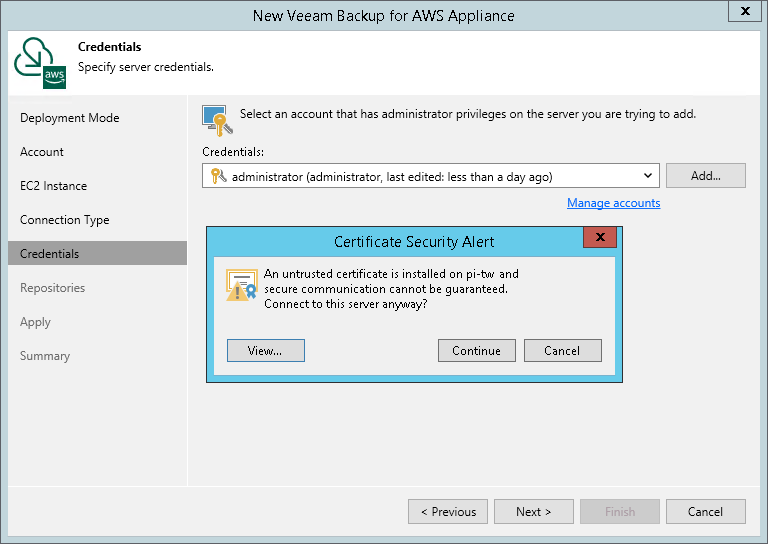Click the AWS cloud wizard icon
The height and width of the screenshot is (544, 768).
coord(40,63)
